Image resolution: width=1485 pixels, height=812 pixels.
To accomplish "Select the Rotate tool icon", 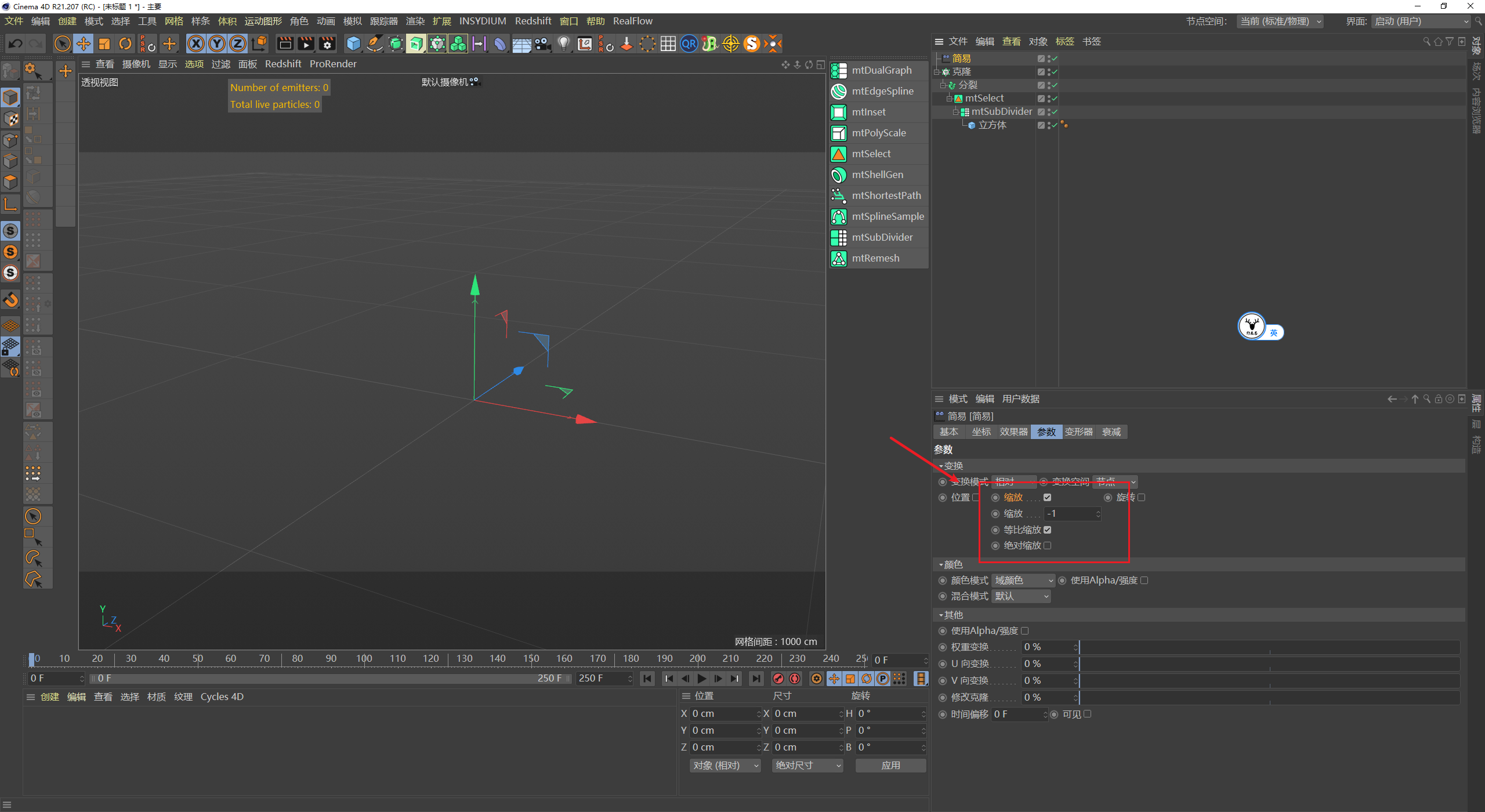I will pyautogui.click(x=125, y=44).
